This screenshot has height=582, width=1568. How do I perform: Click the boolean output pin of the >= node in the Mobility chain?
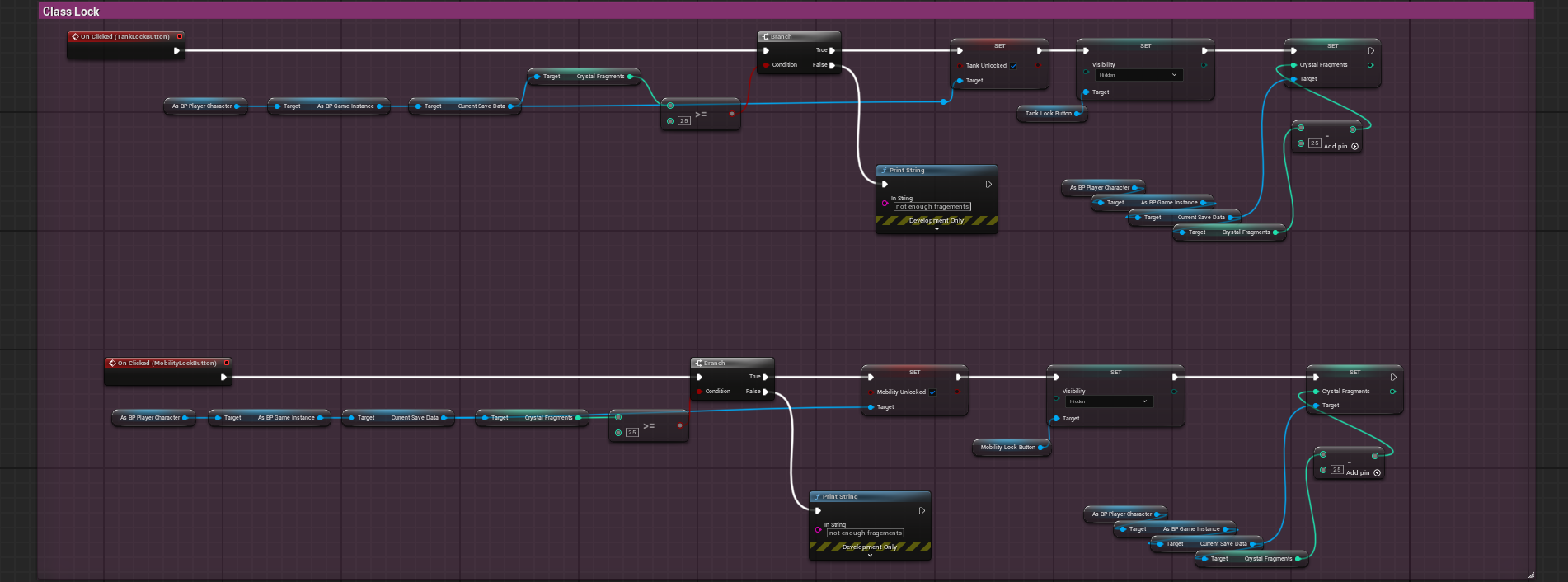point(680,425)
